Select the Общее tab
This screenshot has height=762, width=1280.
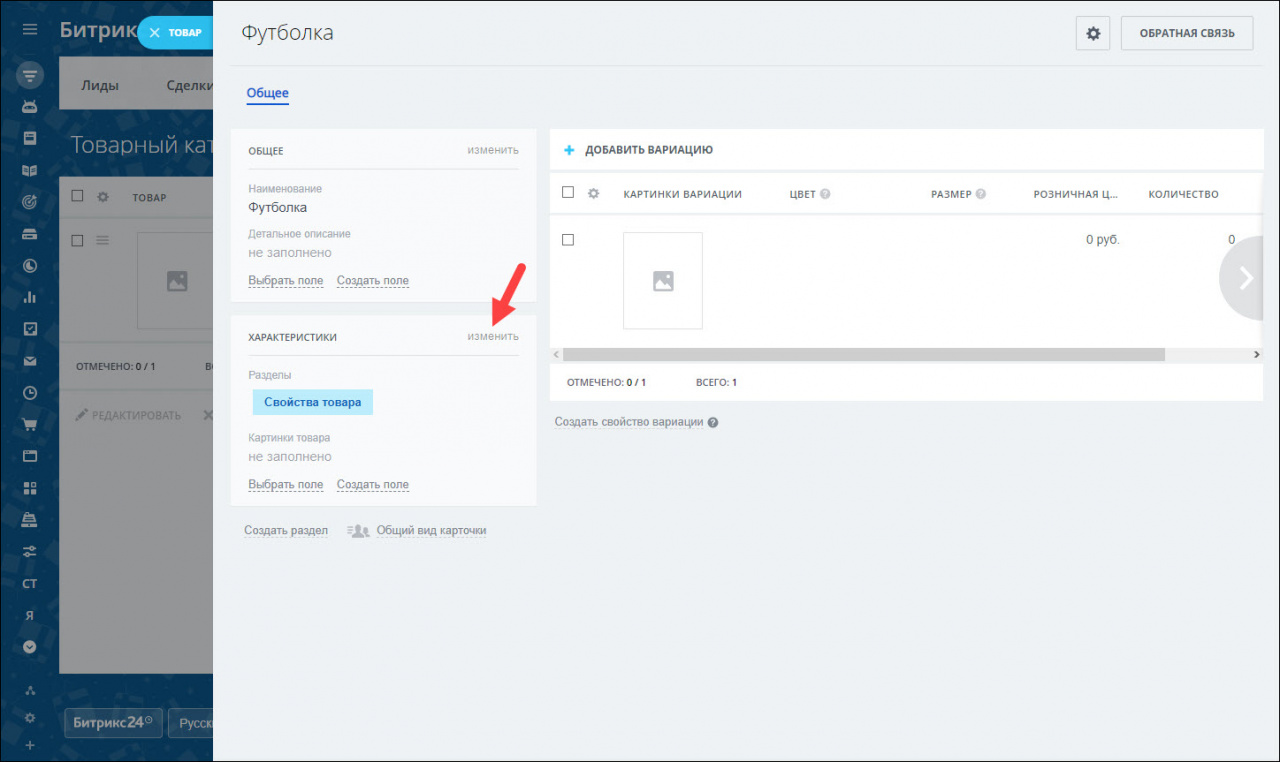pos(267,93)
